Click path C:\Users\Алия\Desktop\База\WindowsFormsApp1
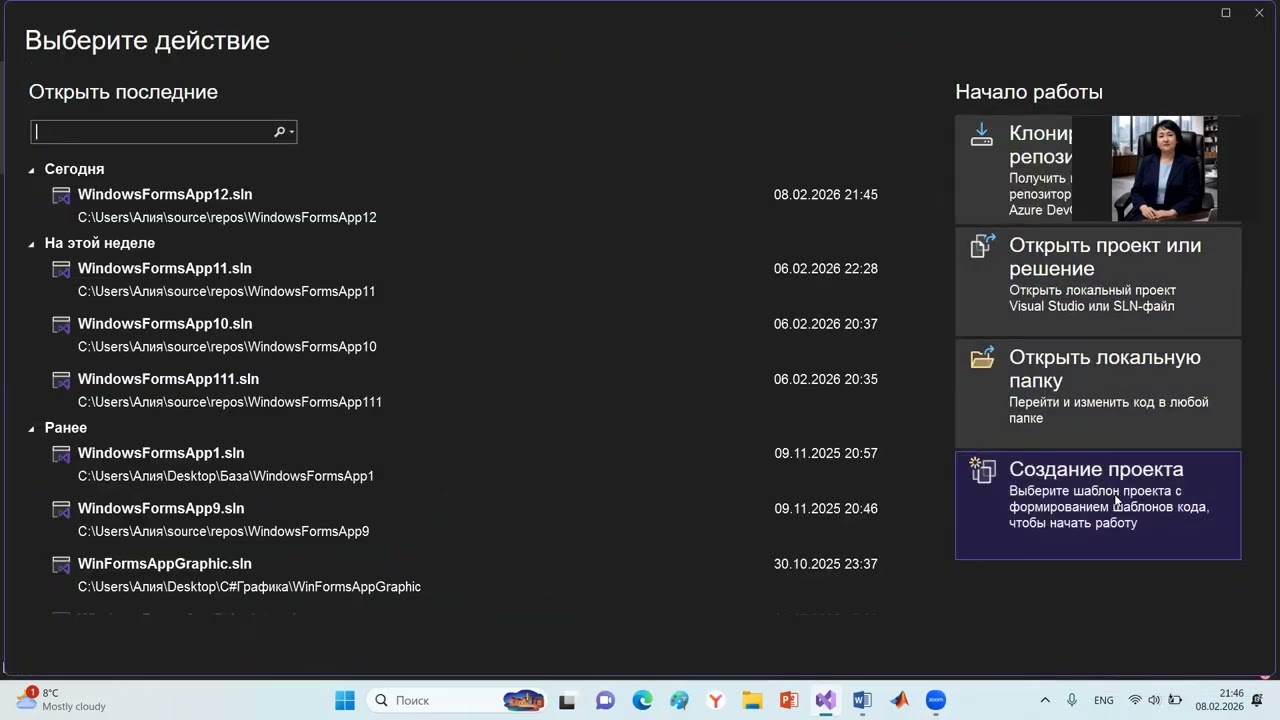Viewport: 1280px width, 720px height. 226,477
